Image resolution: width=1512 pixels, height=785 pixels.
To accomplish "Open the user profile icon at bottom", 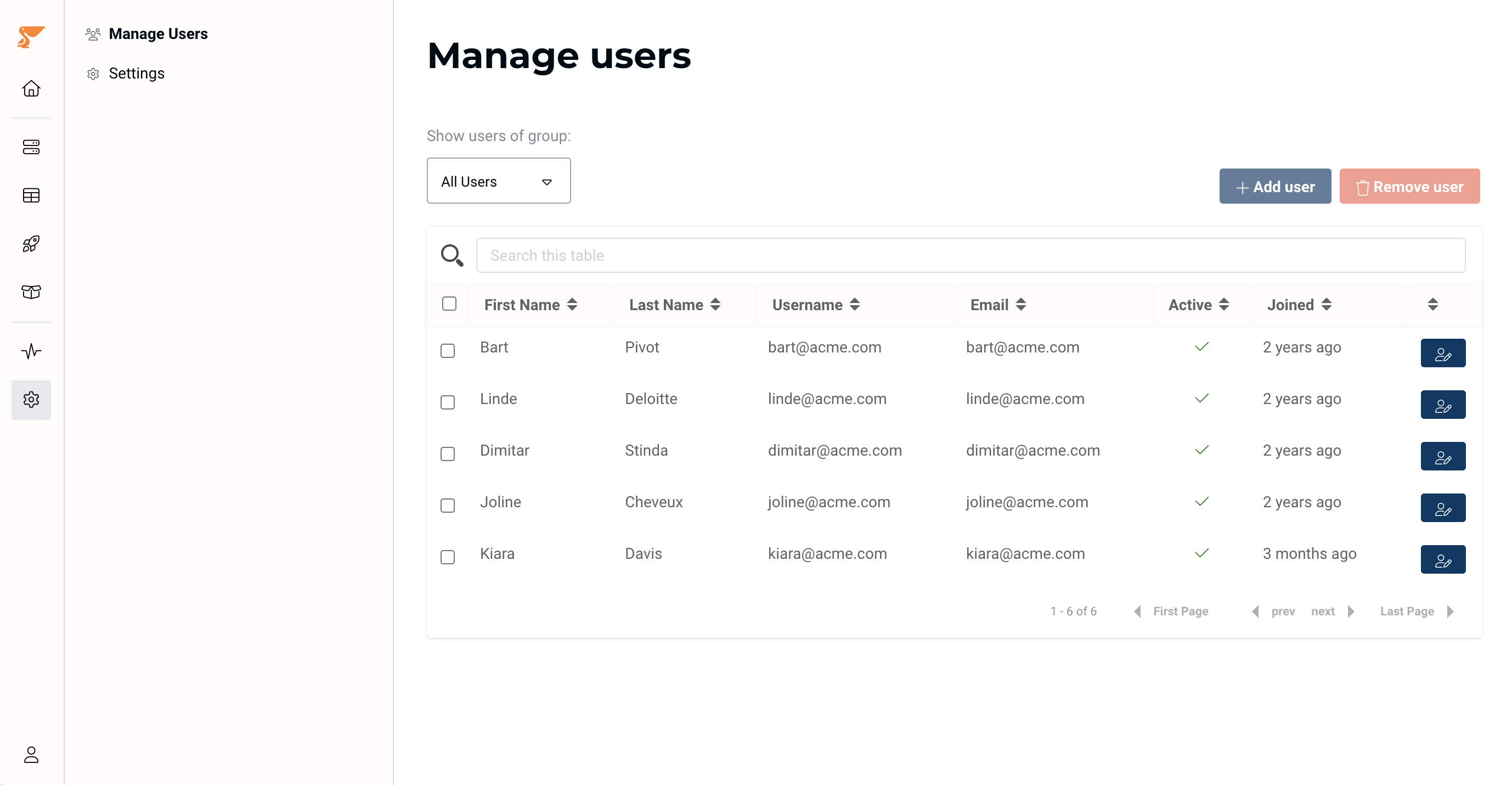I will pos(31,754).
